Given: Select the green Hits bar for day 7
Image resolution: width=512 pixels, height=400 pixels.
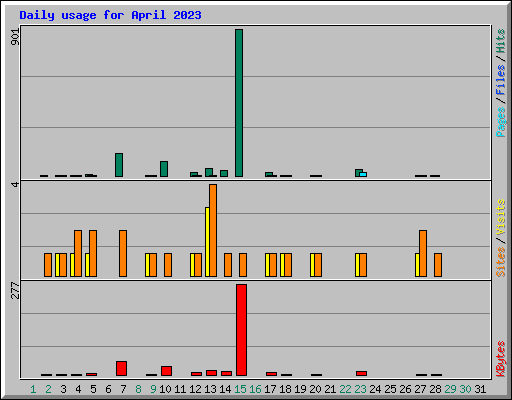Looking at the screenshot, I should coord(119,165).
